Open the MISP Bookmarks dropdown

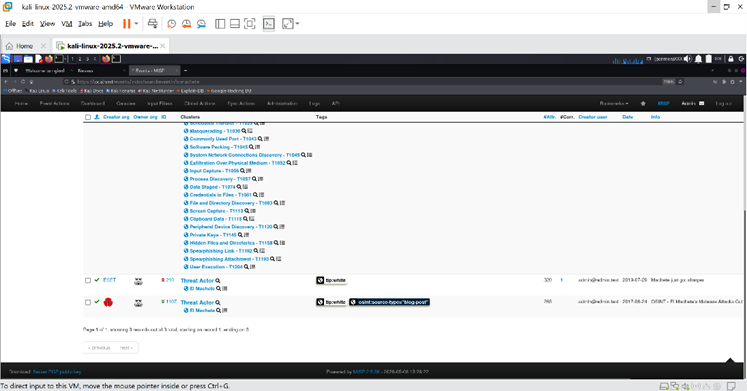[x=614, y=103]
